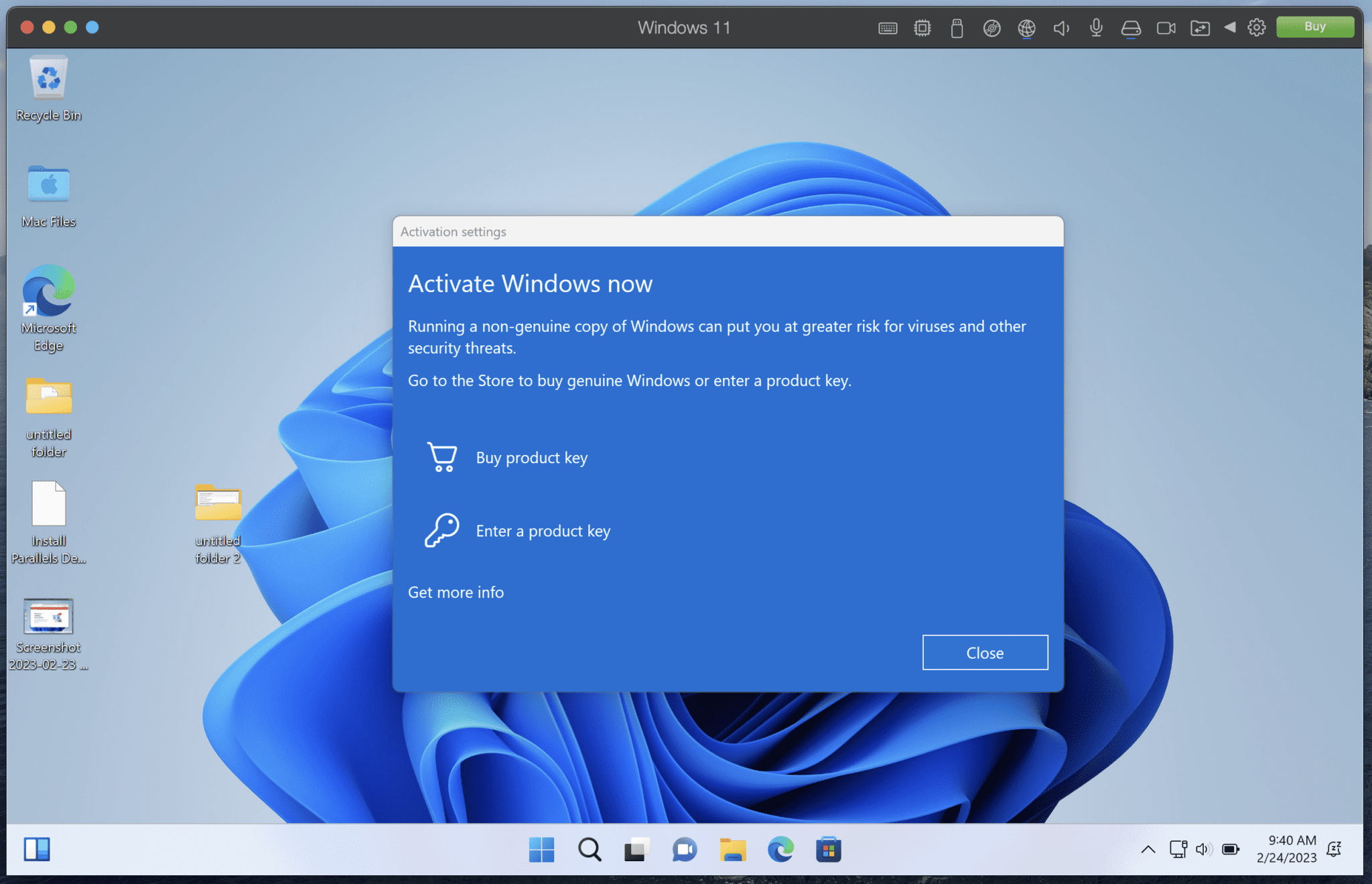Launch Microsoft Edge from the taskbar
This screenshot has height=884, width=1372.
click(x=780, y=850)
